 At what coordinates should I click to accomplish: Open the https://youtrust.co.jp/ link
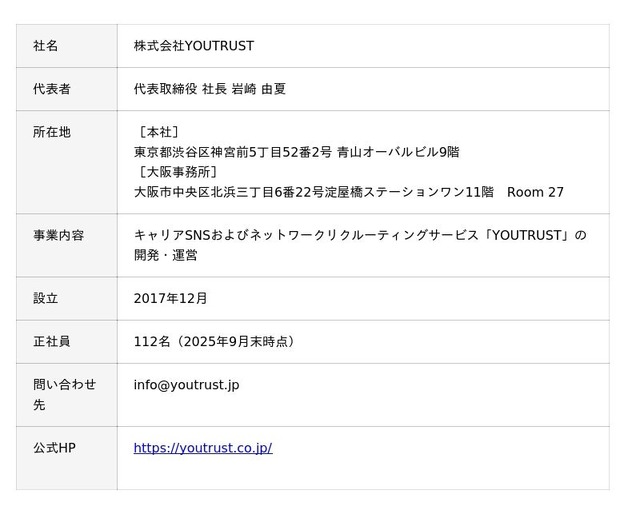coord(203,448)
